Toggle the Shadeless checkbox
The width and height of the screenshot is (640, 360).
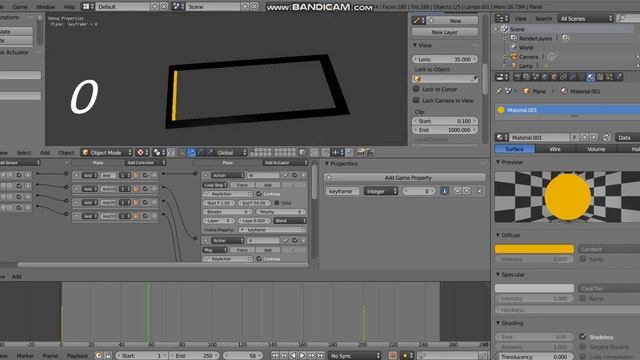click(583, 337)
